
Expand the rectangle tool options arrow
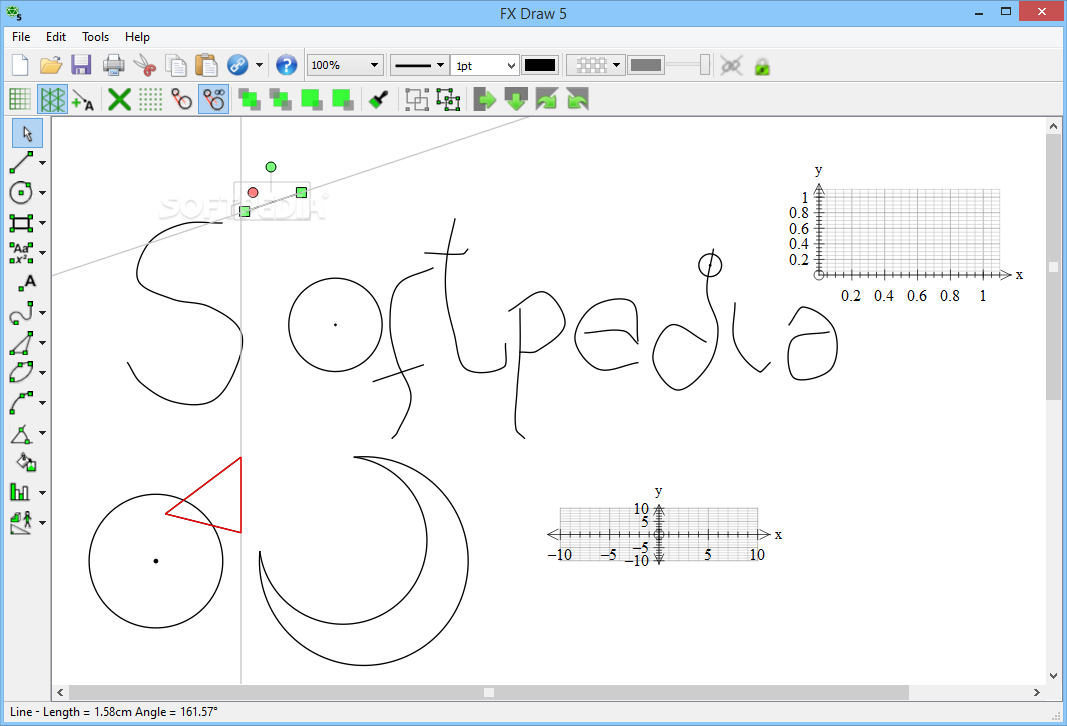pyautogui.click(x=42, y=223)
